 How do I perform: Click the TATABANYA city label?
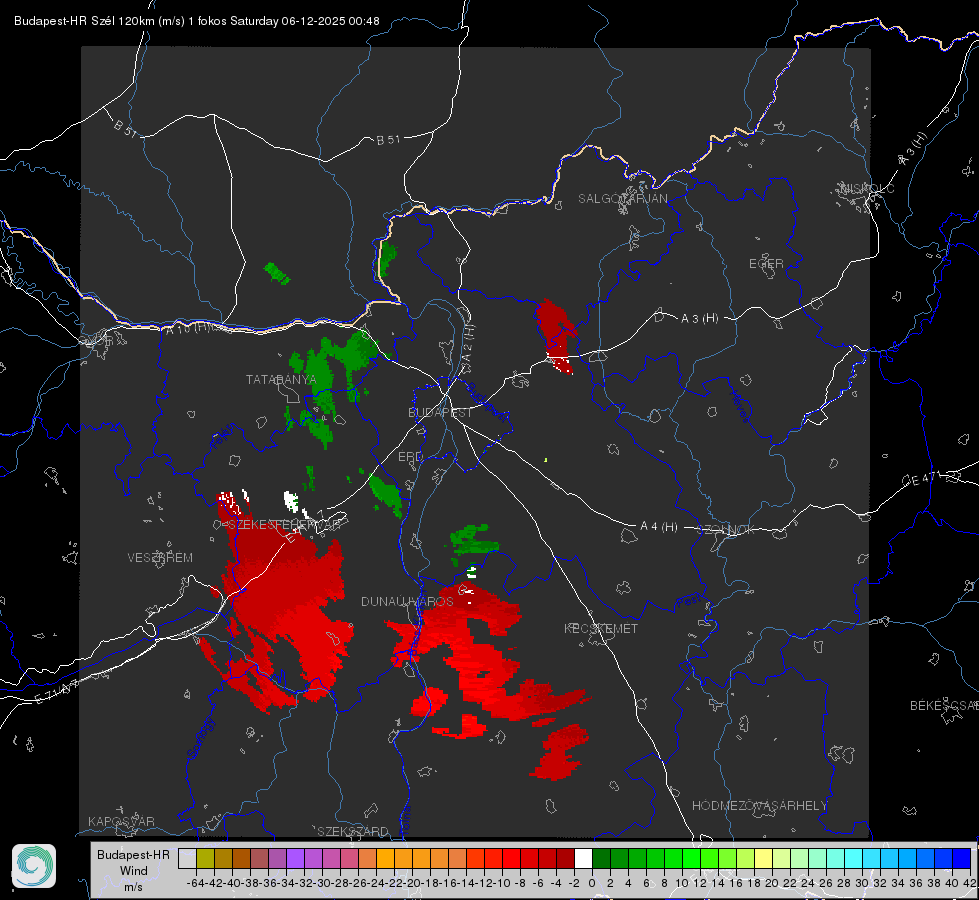[281, 379]
